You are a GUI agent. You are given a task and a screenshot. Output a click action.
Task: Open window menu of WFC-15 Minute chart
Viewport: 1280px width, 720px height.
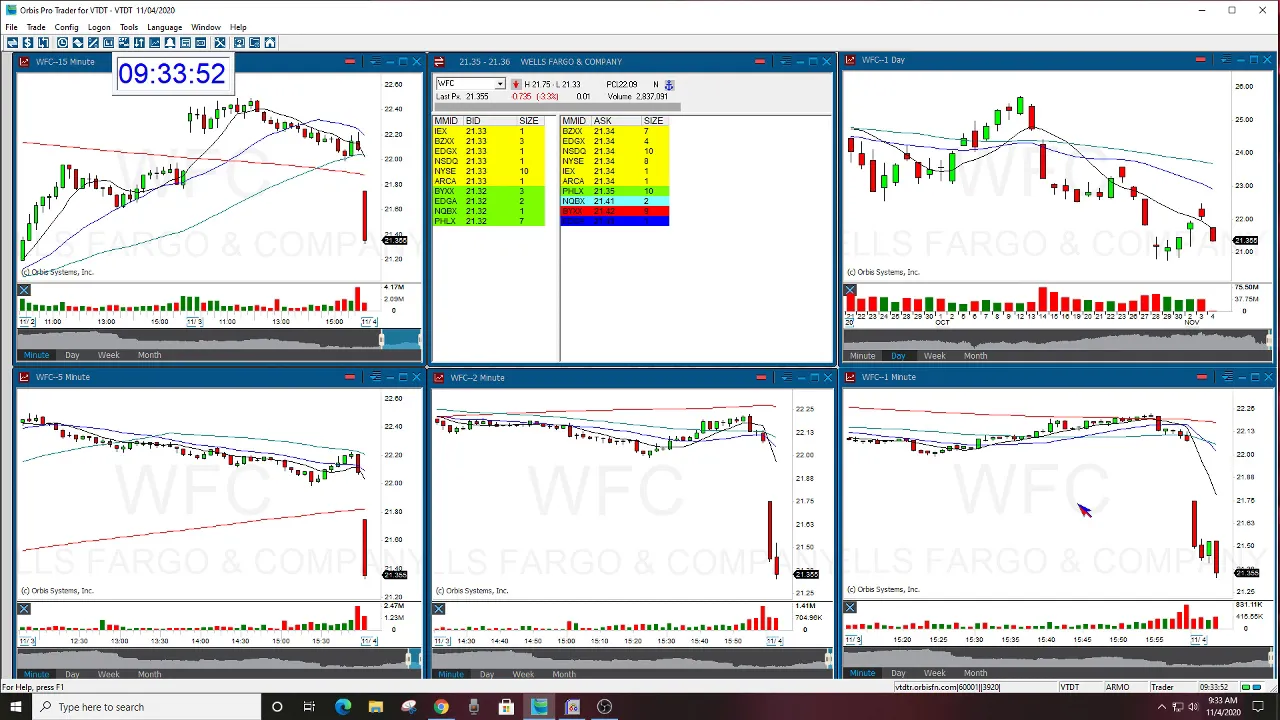(x=374, y=62)
